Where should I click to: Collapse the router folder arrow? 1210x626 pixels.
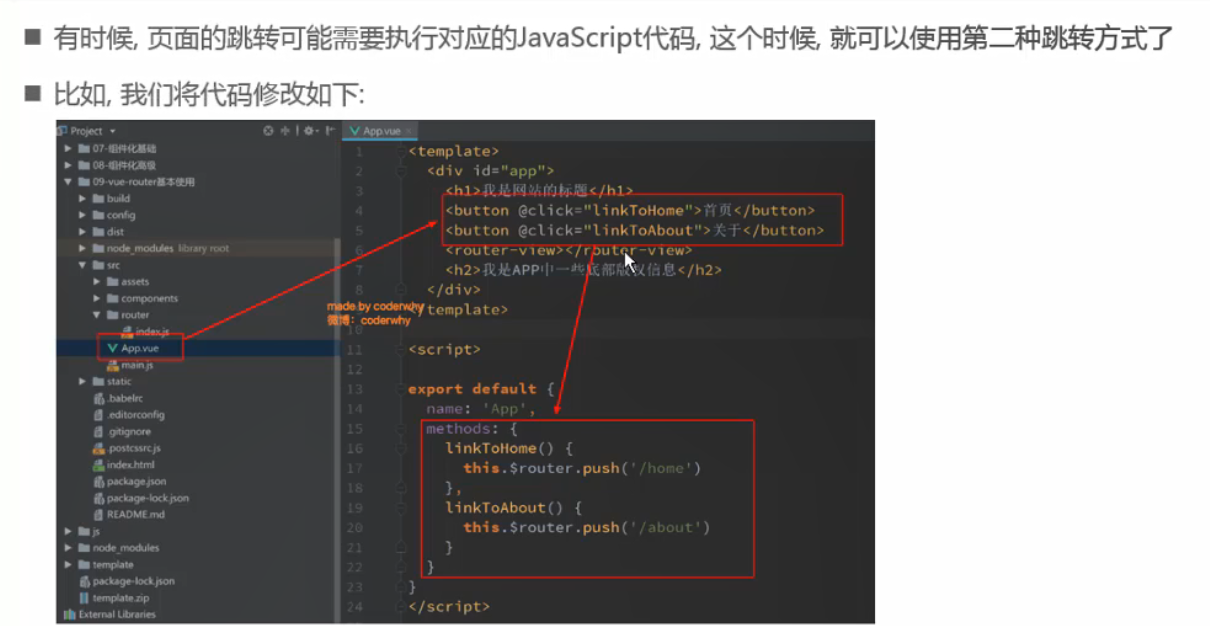(97, 315)
